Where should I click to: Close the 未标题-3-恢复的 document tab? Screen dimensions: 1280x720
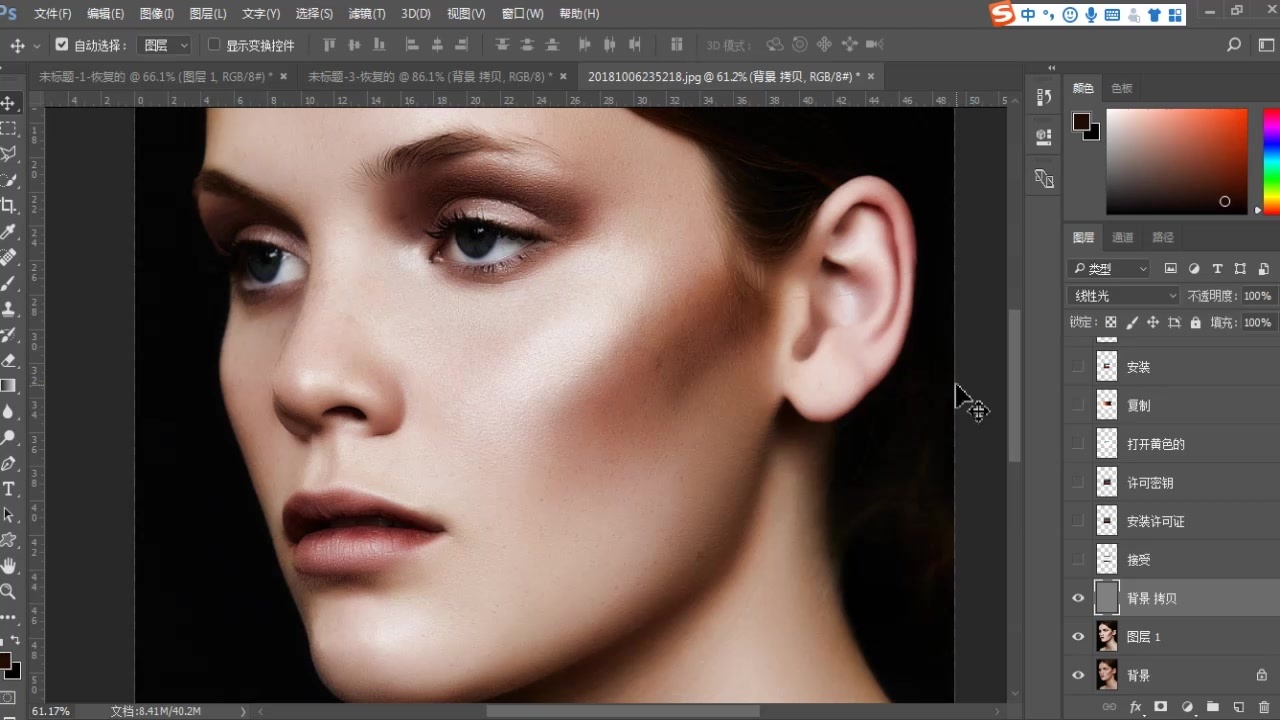(x=563, y=76)
